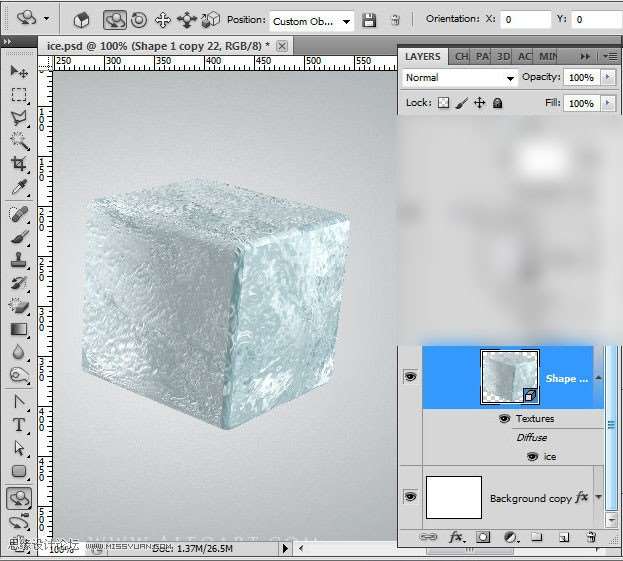This screenshot has width=623, height=561.
Task: Select the Eyedropper tool
Action: coord(19,187)
